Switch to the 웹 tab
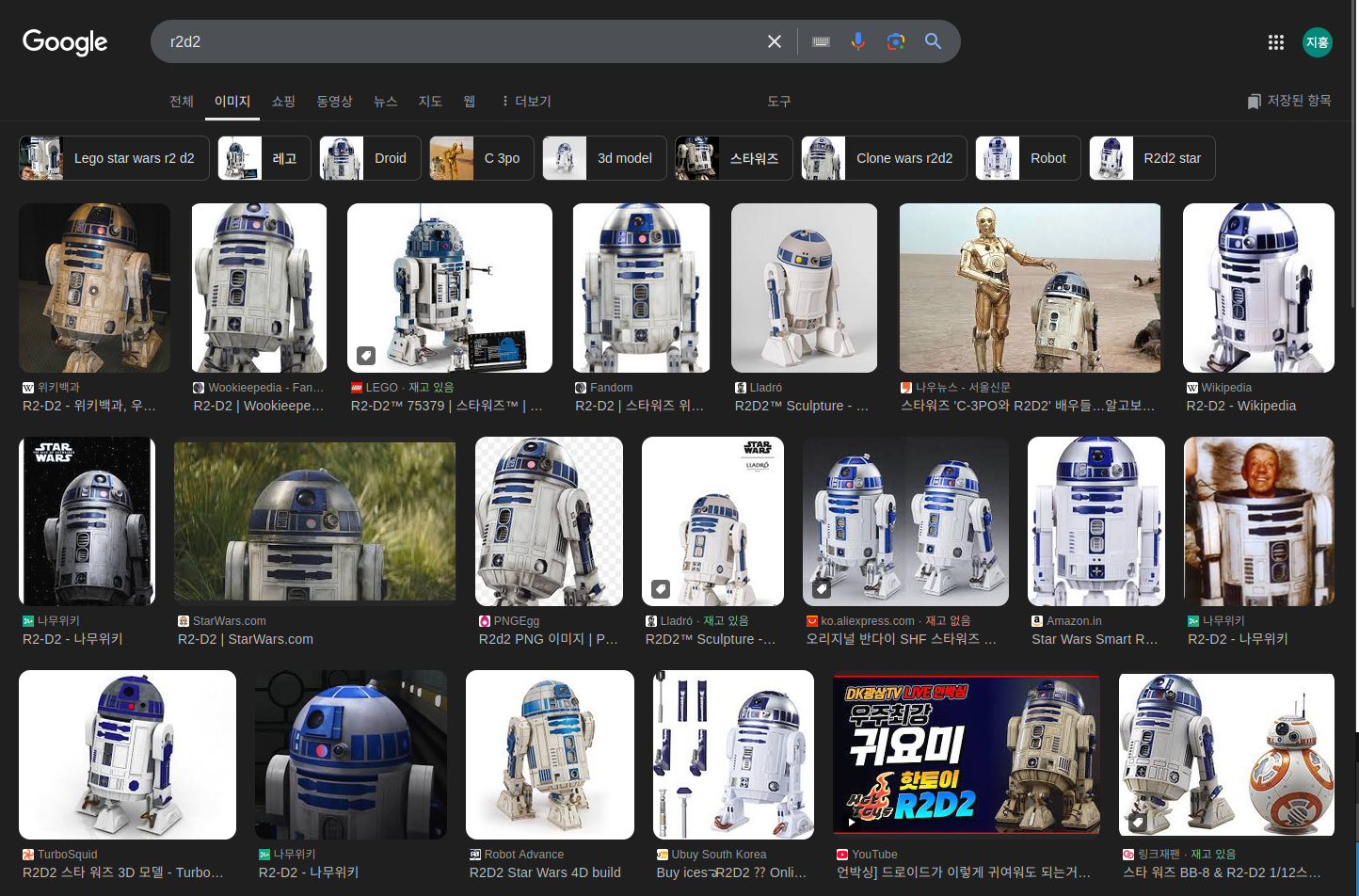Viewport: 1359px width, 896px height. 469,101
